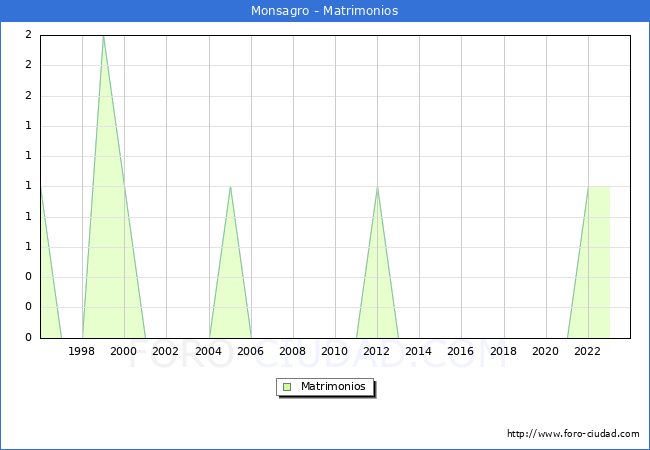Screen dimensions: 650x450
Task: Click the 2012 peak data point
Action: (377, 187)
